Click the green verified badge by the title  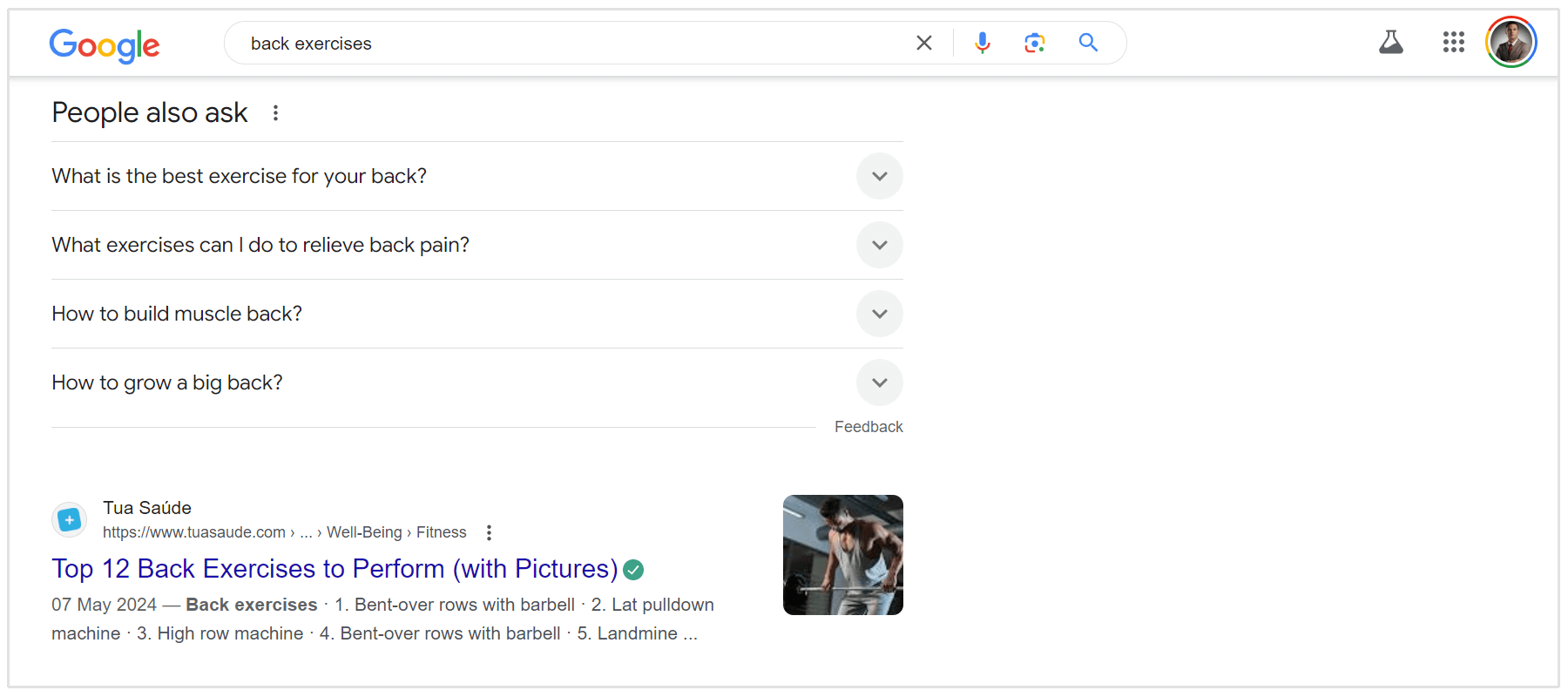(x=633, y=570)
